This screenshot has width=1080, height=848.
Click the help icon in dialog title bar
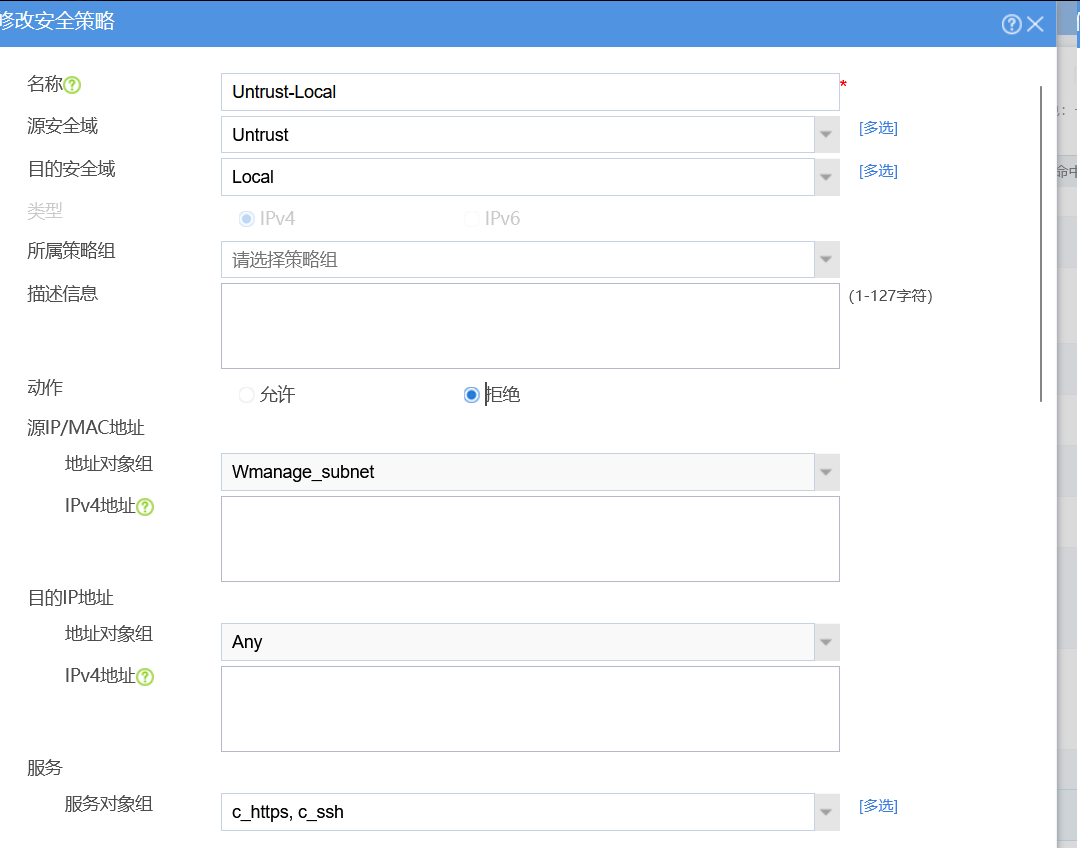1011,25
